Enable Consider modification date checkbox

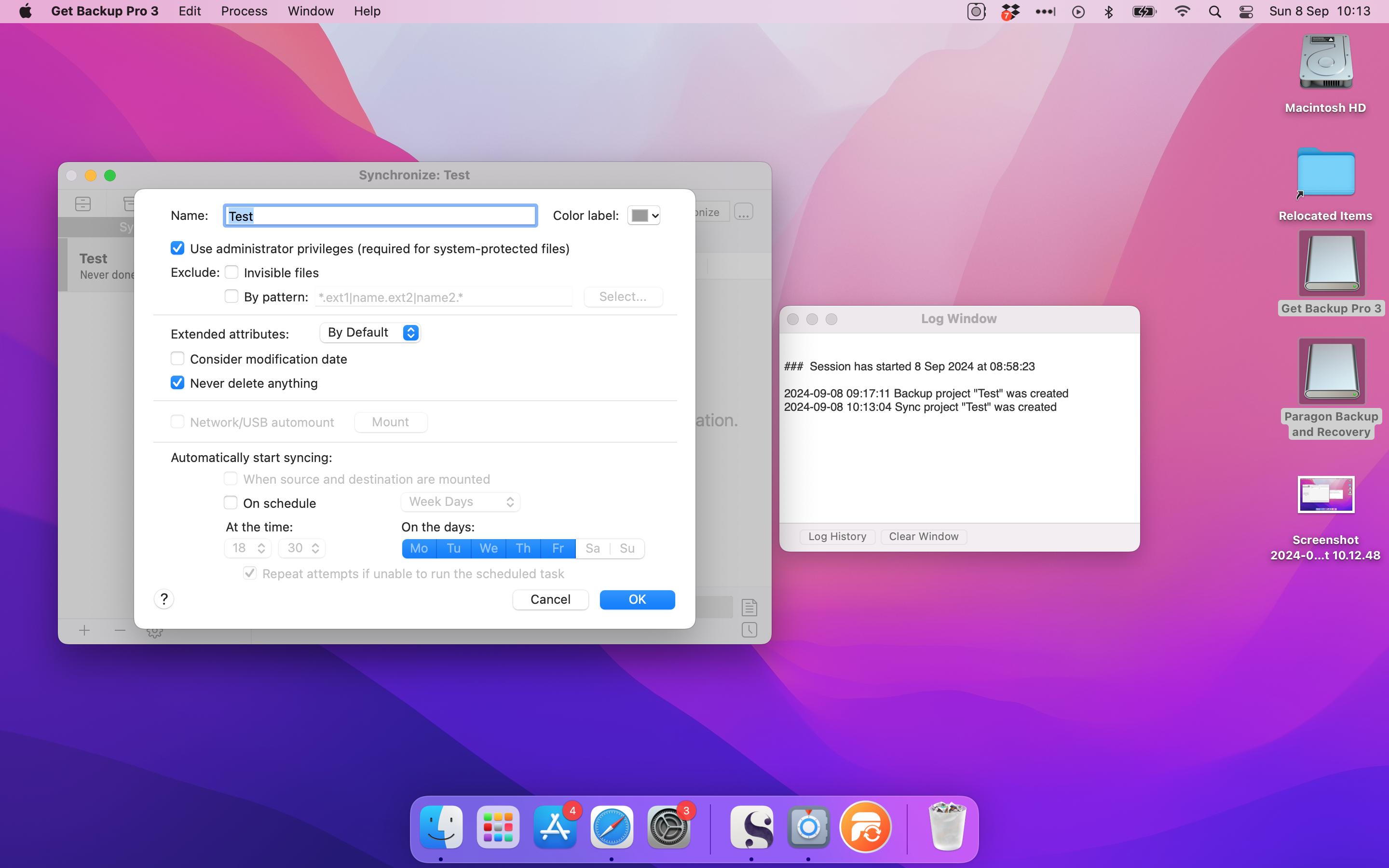point(178,358)
